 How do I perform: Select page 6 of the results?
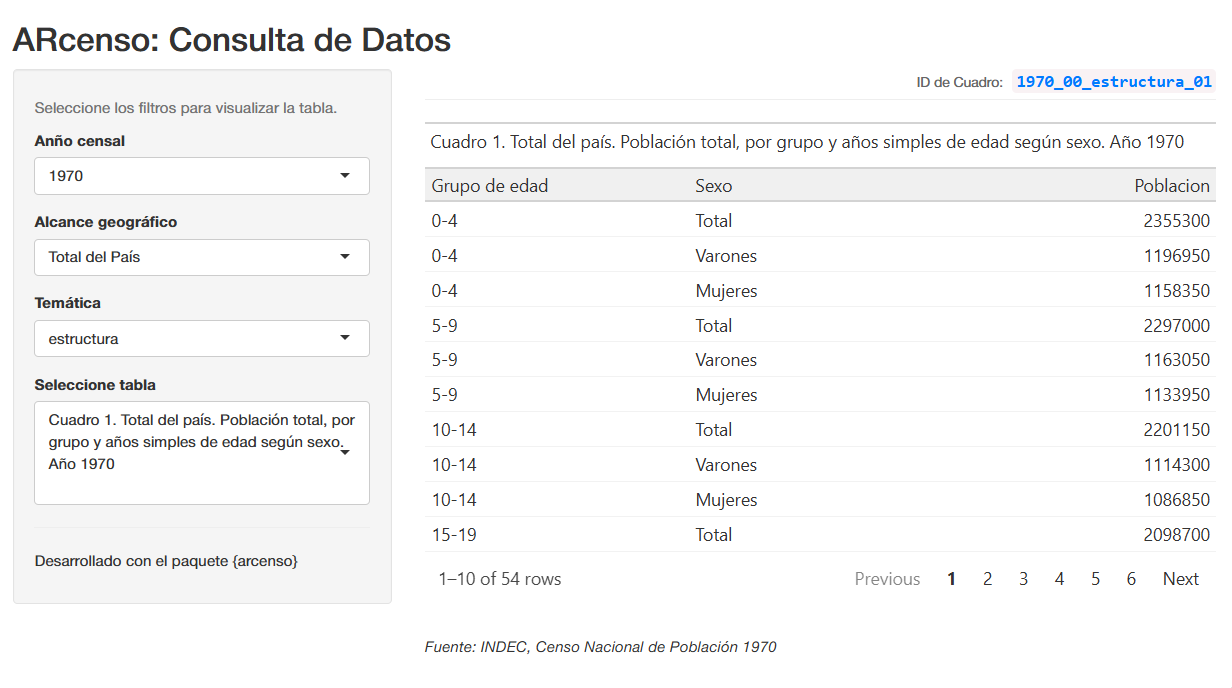[1130, 578]
